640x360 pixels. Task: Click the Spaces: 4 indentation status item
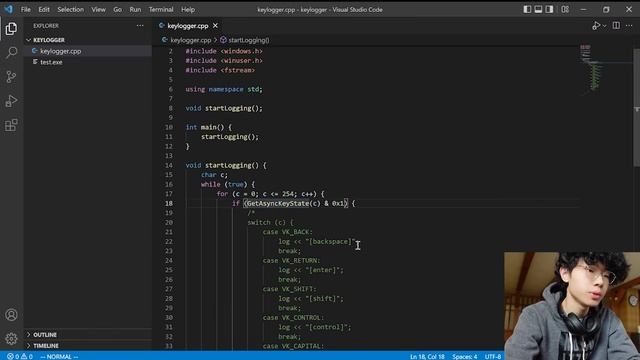pyautogui.click(x=464, y=356)
